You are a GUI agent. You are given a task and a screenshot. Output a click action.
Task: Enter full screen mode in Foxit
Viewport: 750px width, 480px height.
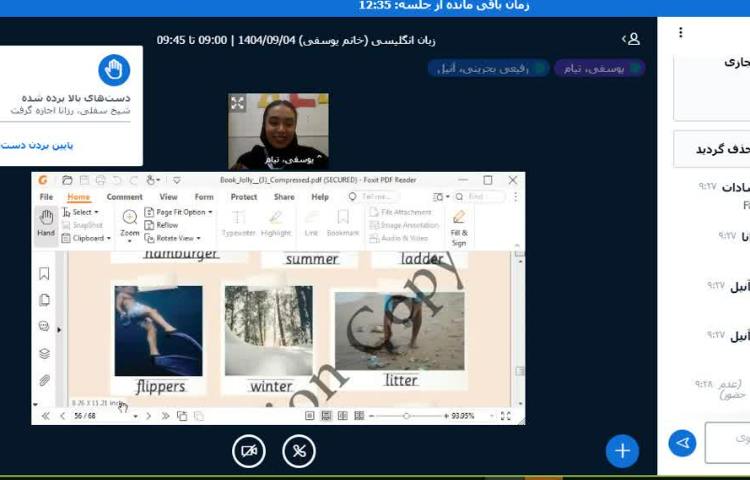pos(506,416)
